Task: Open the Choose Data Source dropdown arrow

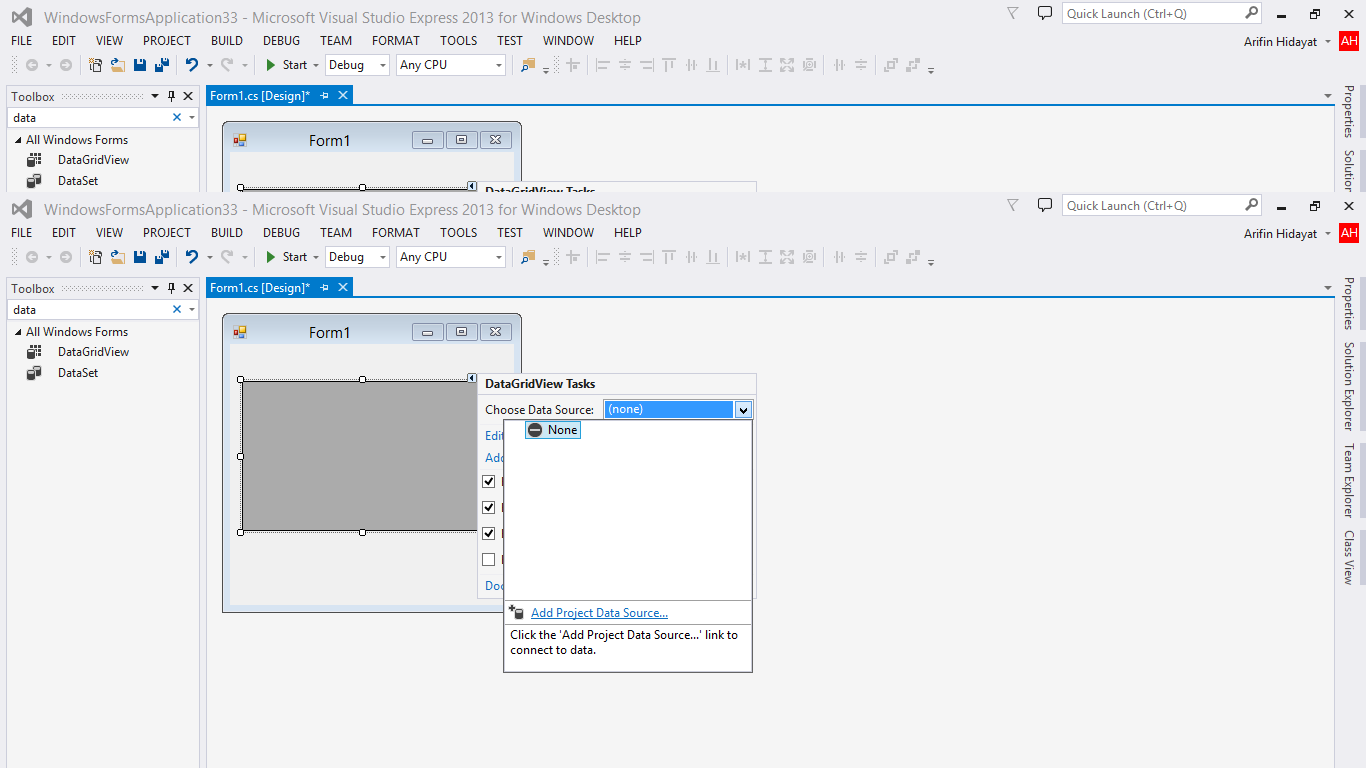Action: click(x=743, y=410)
